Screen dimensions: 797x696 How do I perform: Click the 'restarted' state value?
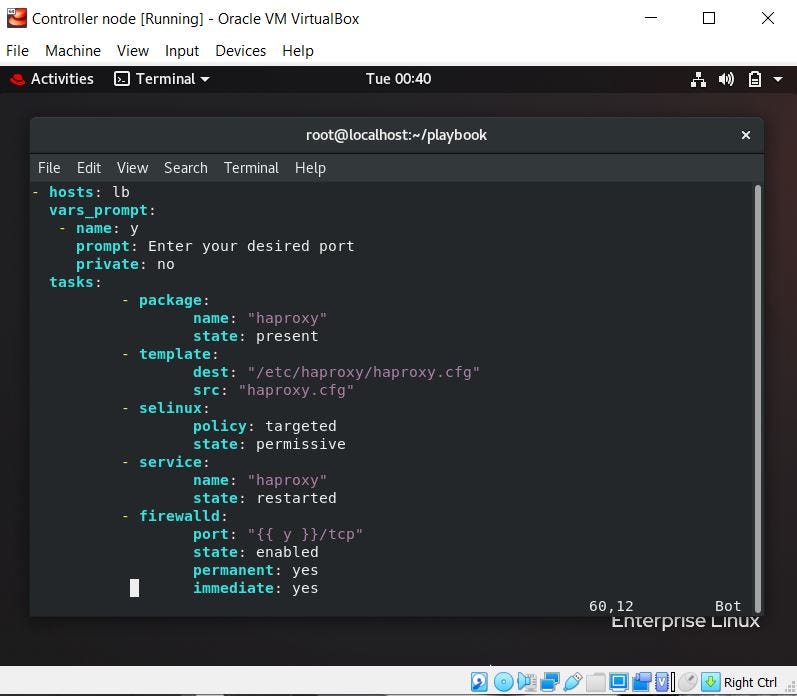(x=296, y=498)
